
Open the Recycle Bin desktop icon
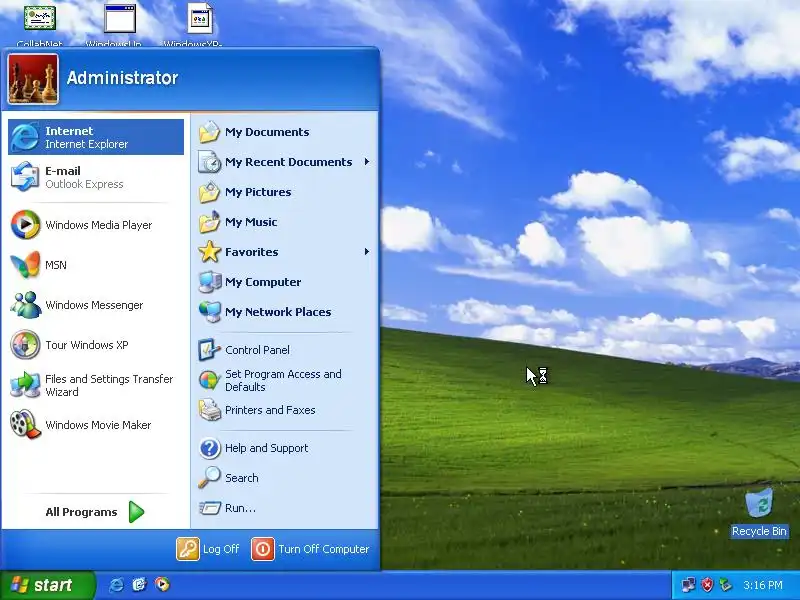759,512
